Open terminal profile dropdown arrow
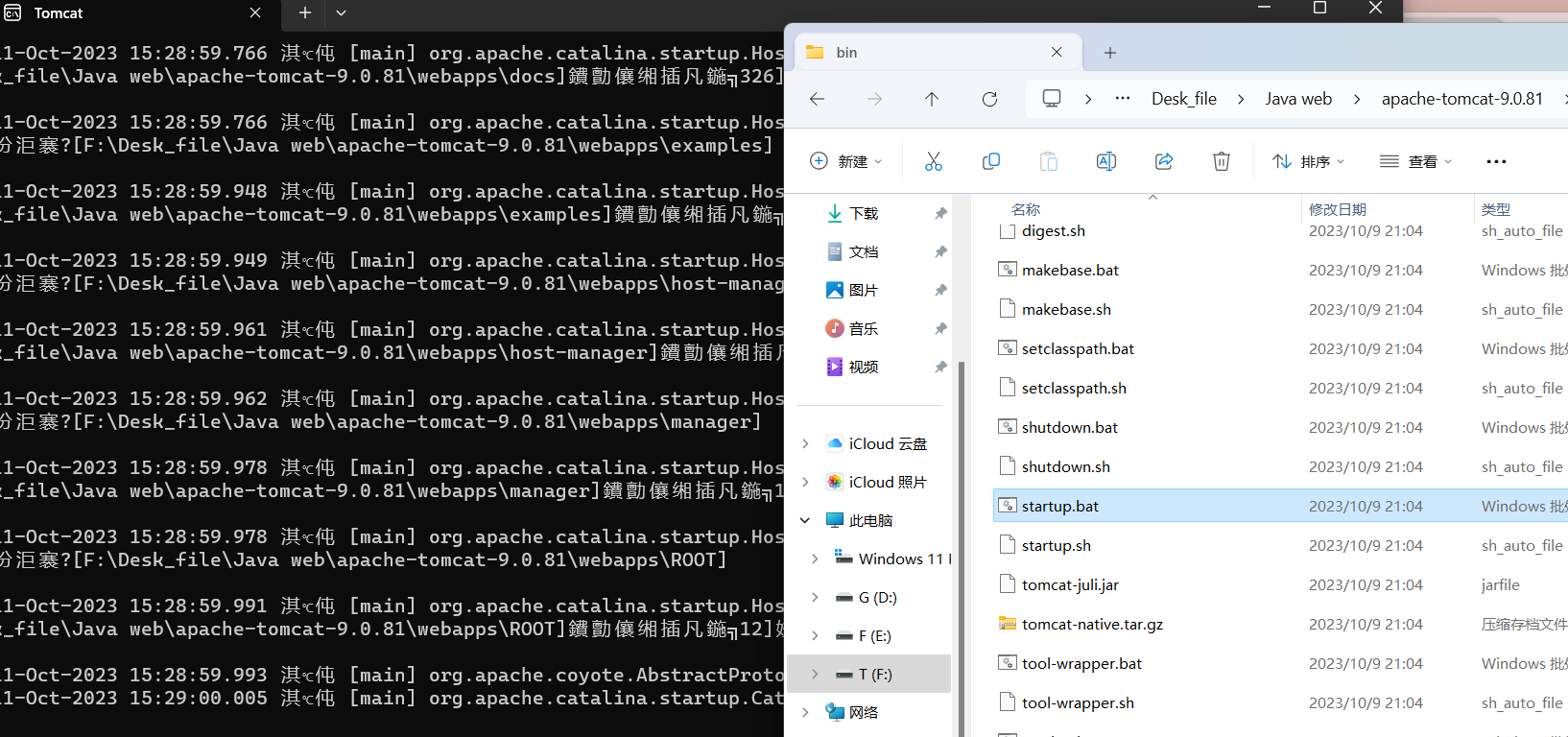 click(341, 12)
